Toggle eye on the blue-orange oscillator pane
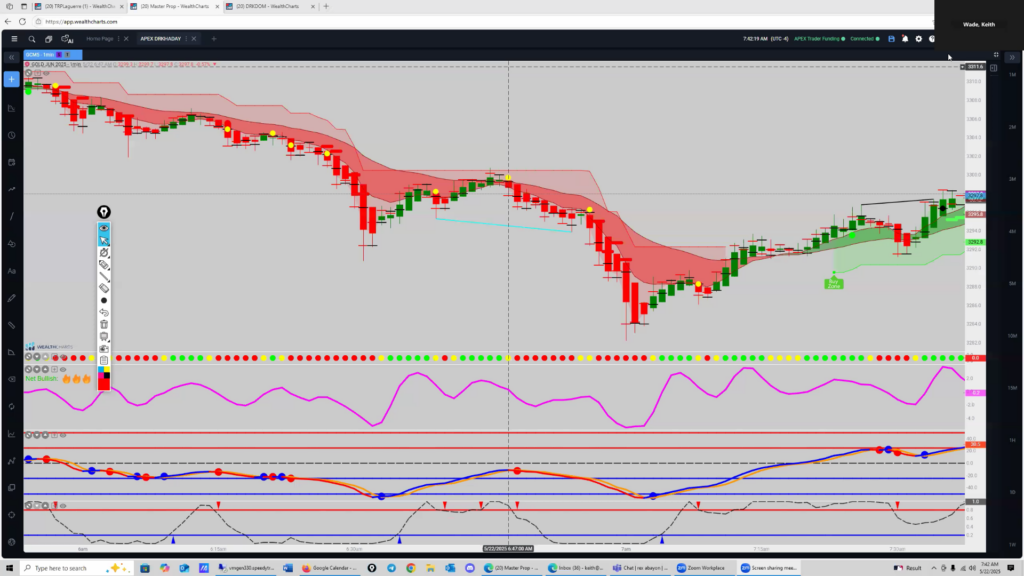 (x=63, y=435)
